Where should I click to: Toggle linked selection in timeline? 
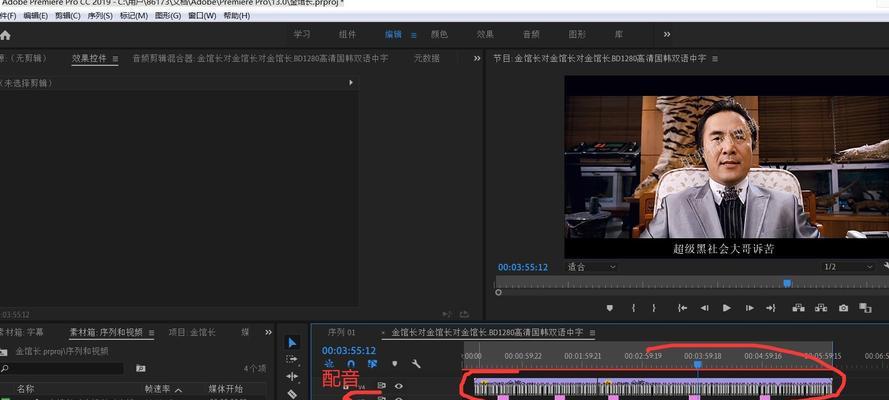tap(372, 364)
